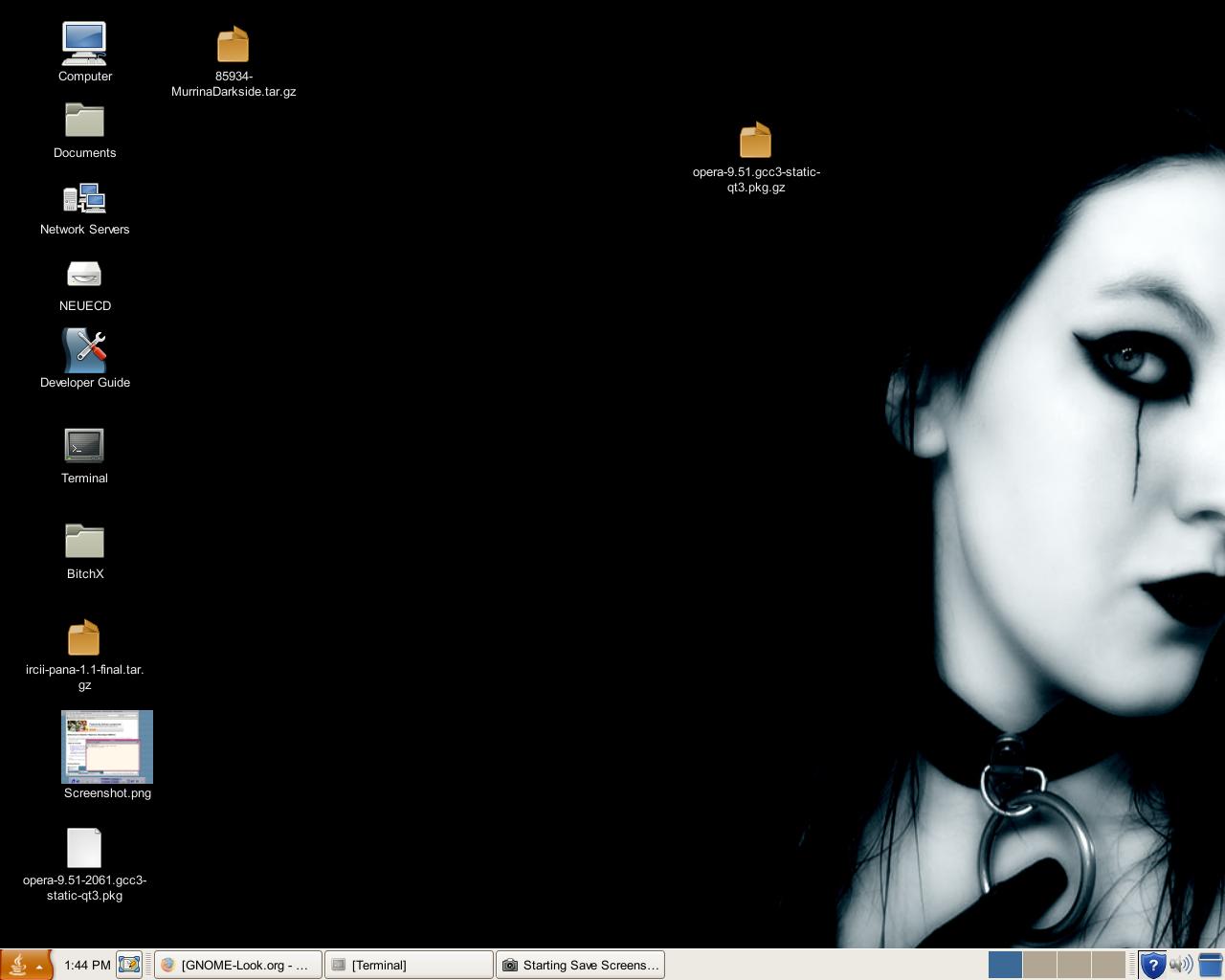Select the NEUECD disc drive icon

pyautogui.click(x=84, y=275)
